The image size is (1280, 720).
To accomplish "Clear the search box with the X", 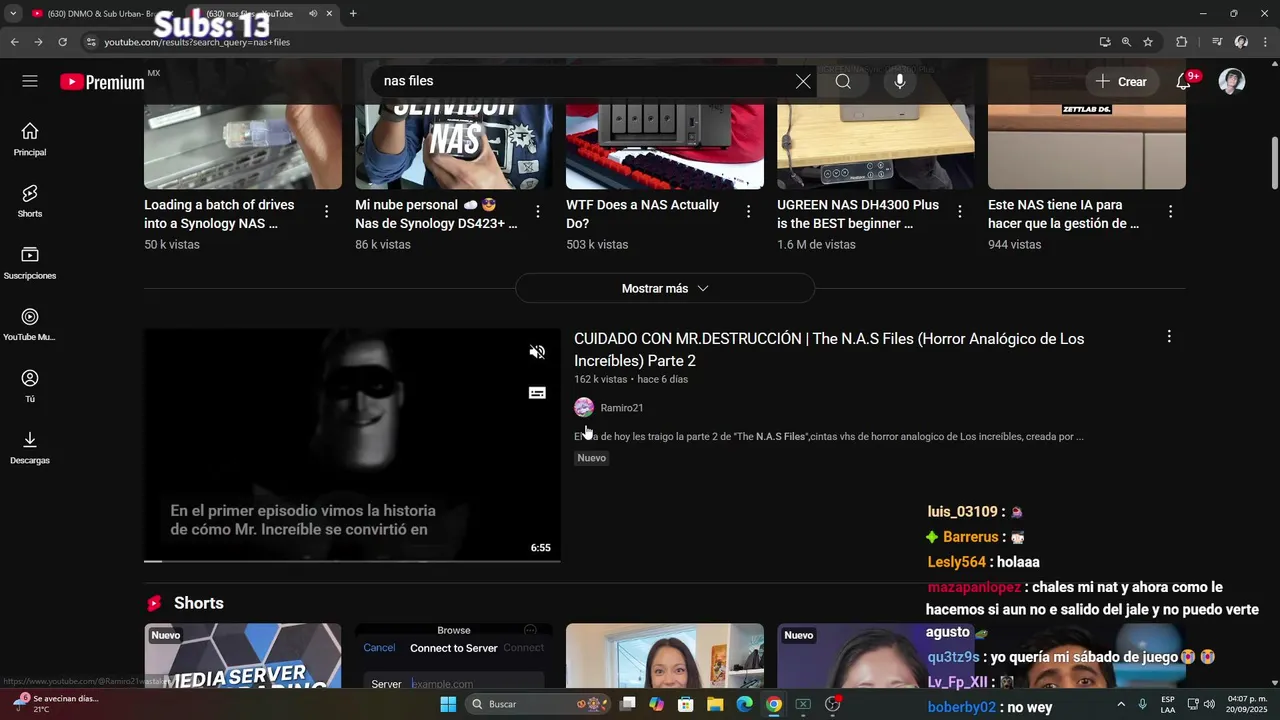I will [803, 81].
